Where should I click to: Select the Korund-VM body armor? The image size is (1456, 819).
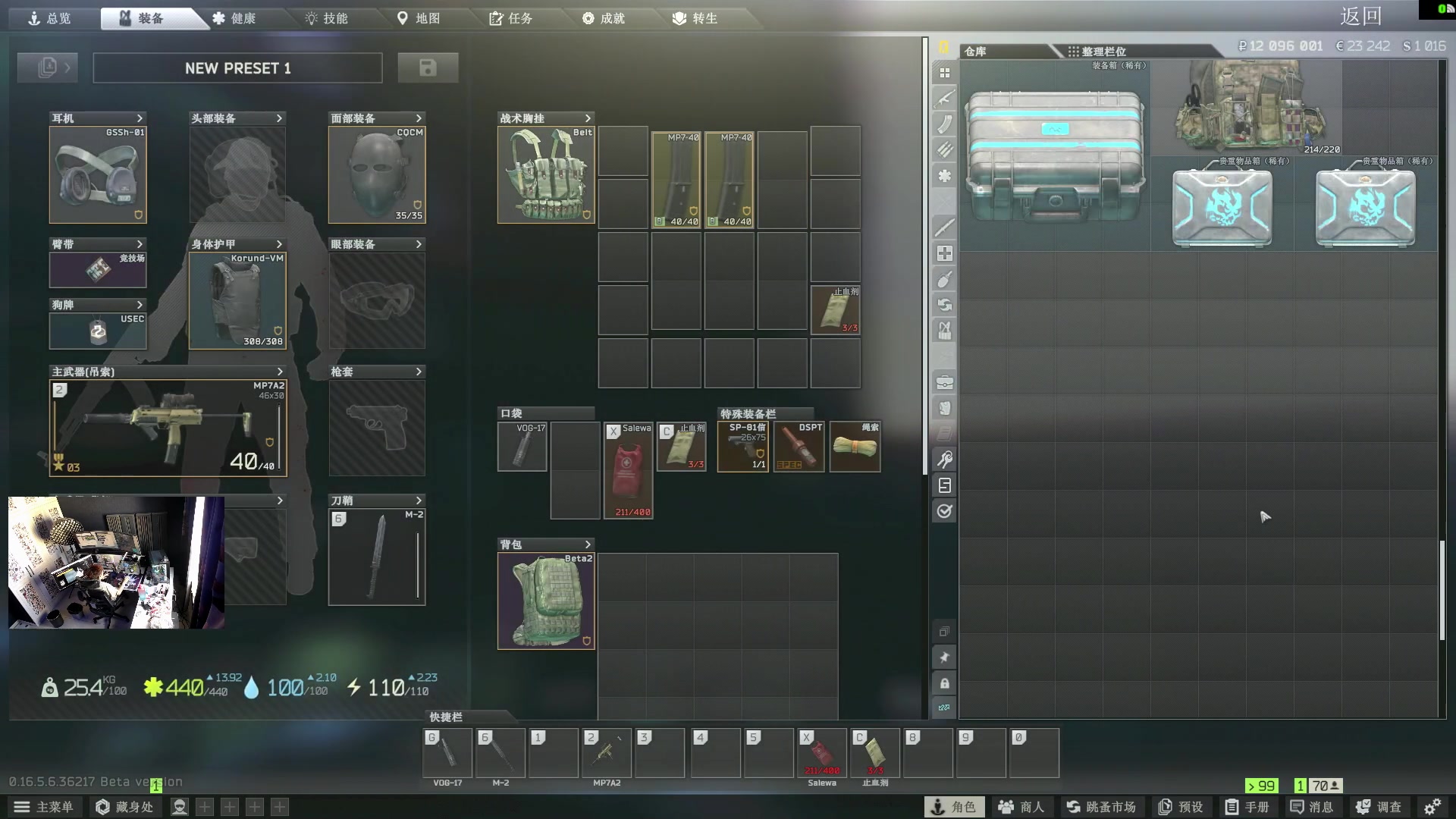tap(237, 300)
